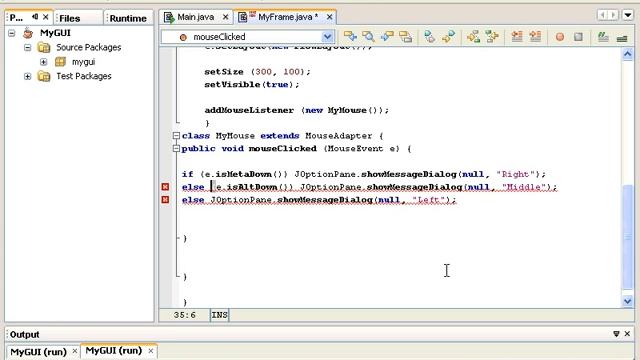Click the note icon with blue left arrow
640x360 pixels.
[x=387, y=37]
